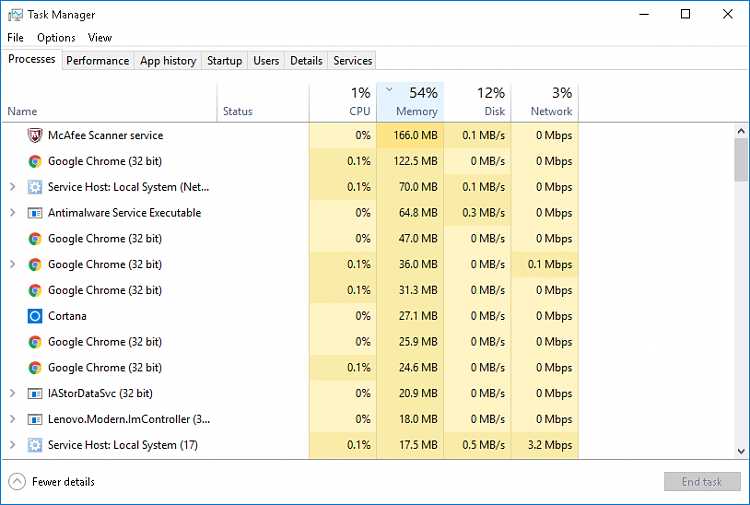Click the IAStorDataSvc process icon

pos(34,394)
